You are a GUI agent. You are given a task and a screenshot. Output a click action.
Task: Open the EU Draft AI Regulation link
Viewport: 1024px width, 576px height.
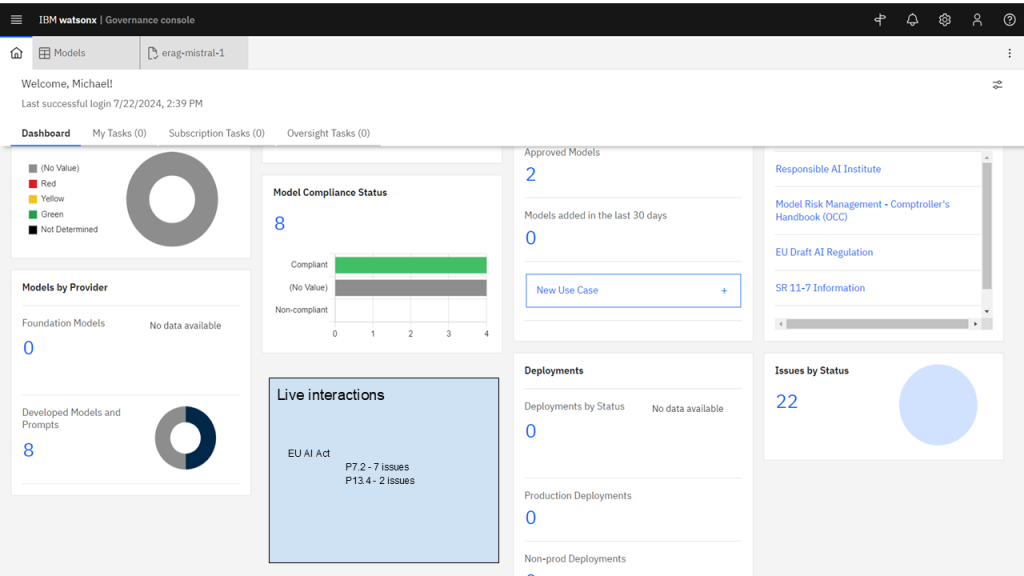(x=822, y=252)
